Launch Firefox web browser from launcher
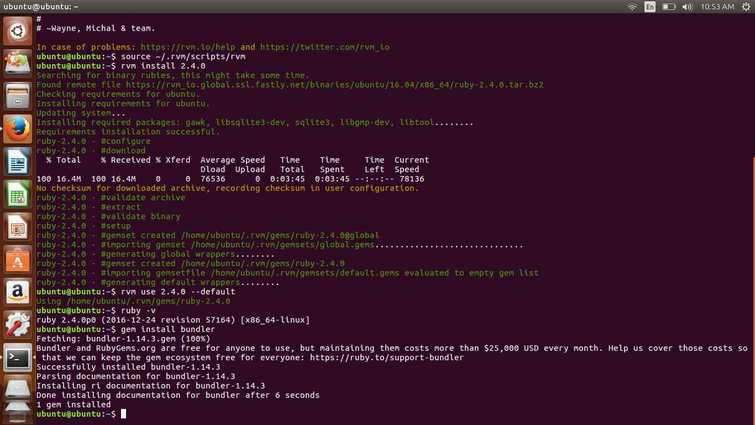755x425 pixels. 17,129
